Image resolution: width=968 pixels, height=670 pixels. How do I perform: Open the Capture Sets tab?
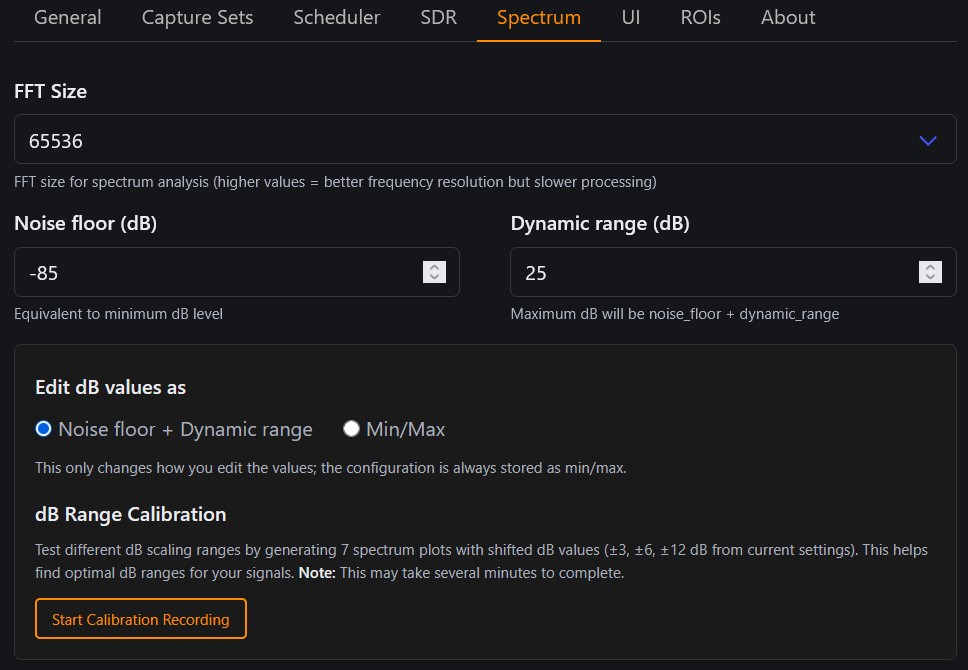tap(197, 18)
